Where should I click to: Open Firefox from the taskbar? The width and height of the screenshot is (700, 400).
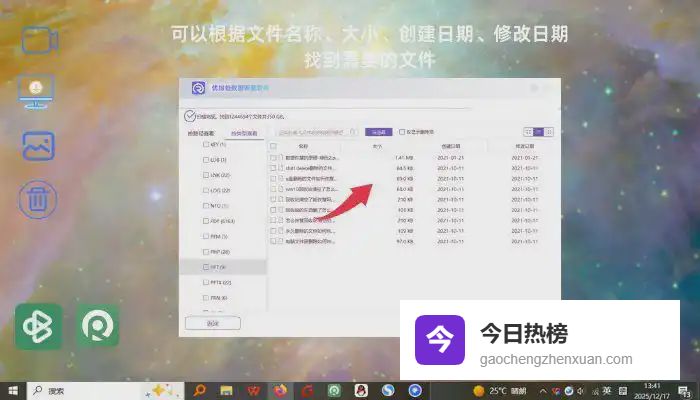point(281,390)
